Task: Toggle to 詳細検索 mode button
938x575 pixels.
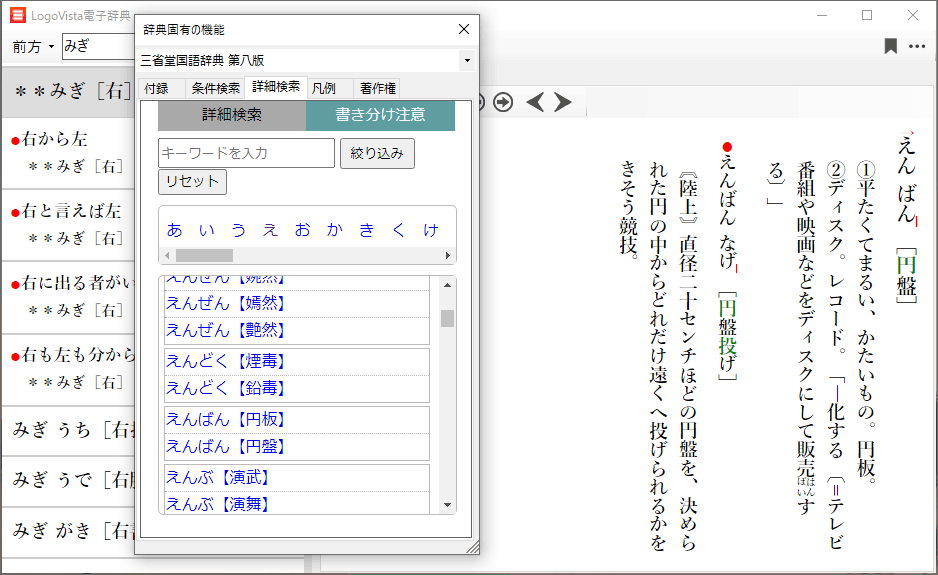Action: (232, 115)
